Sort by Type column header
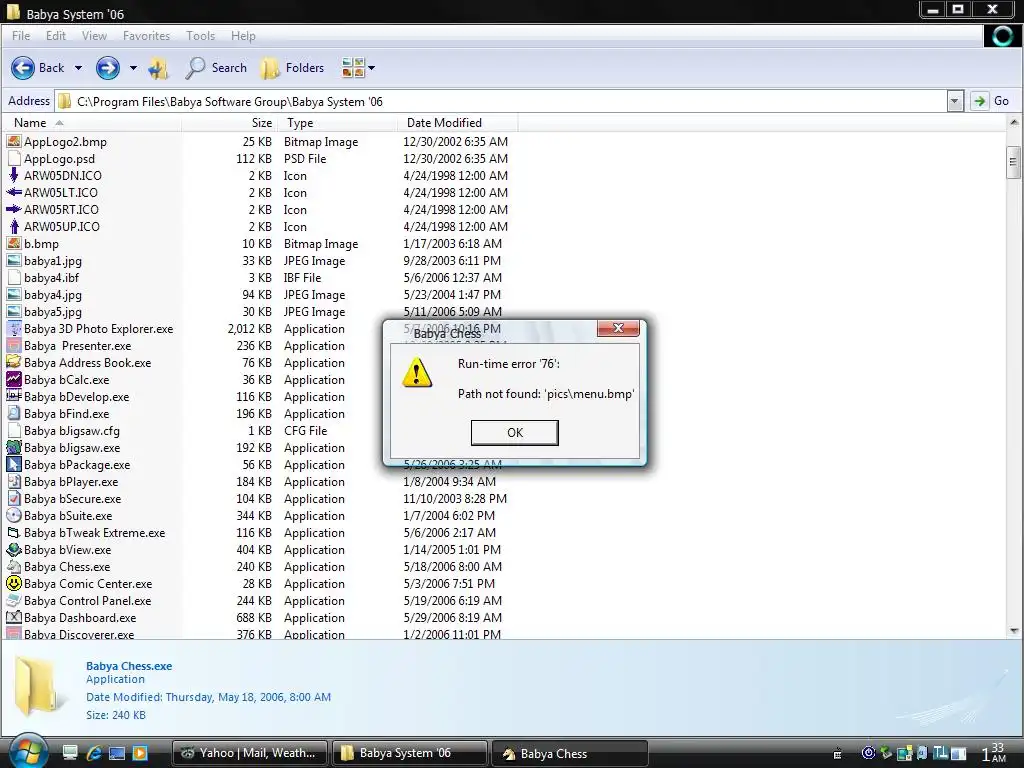Image resolution: width=1024 pixels, height=768 pixels. (x=338, y=123)
